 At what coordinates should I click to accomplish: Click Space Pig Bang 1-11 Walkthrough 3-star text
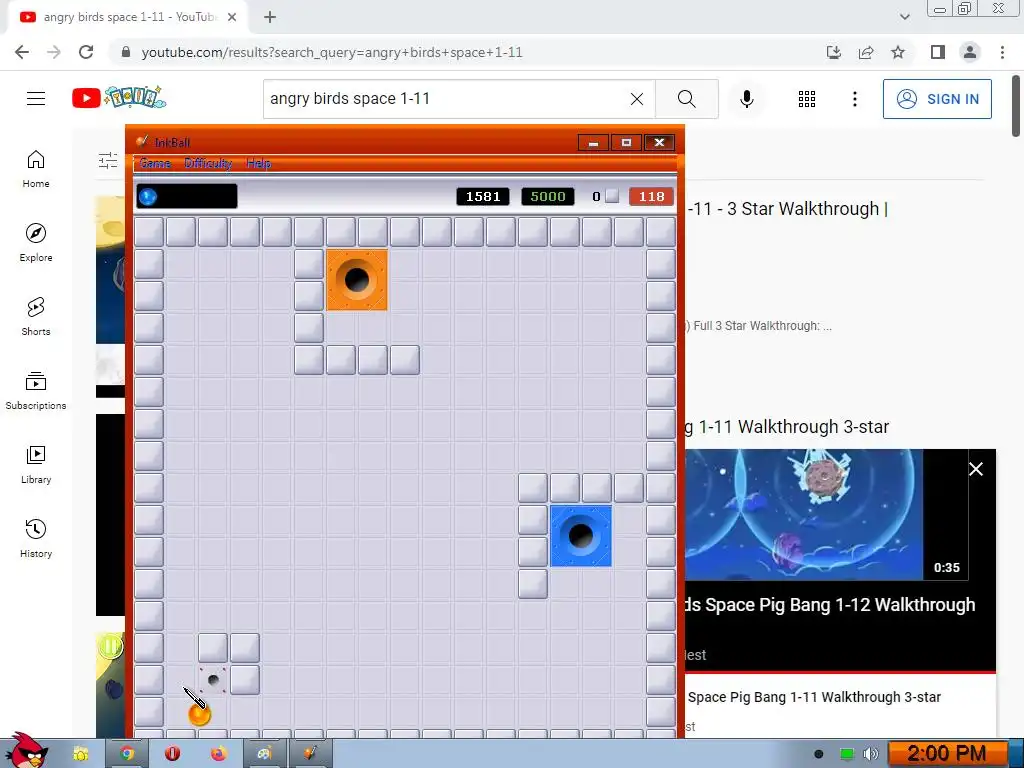tap(814, 697)
